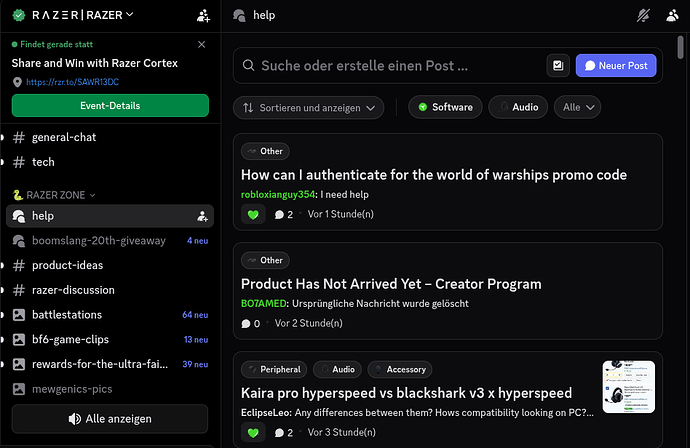690x448 pixels.
Task: Click the forum icon in the help header
Action: (x=239, y=16)
